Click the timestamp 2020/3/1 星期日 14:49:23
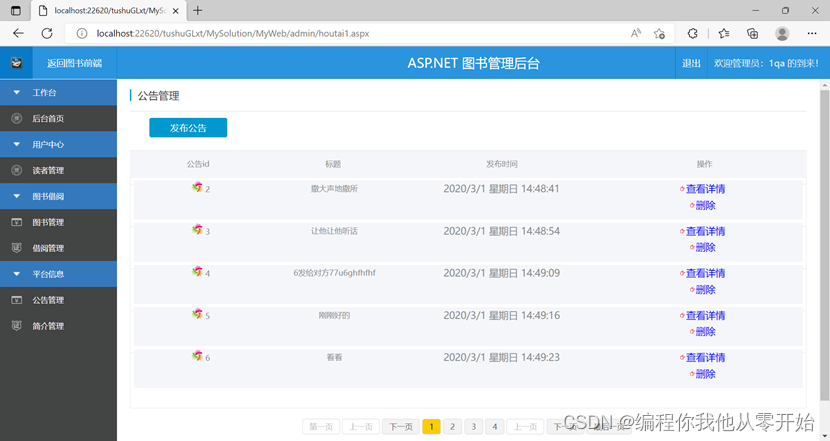The height and width of the screenshot is (441, 830). (x=501, y=357)
